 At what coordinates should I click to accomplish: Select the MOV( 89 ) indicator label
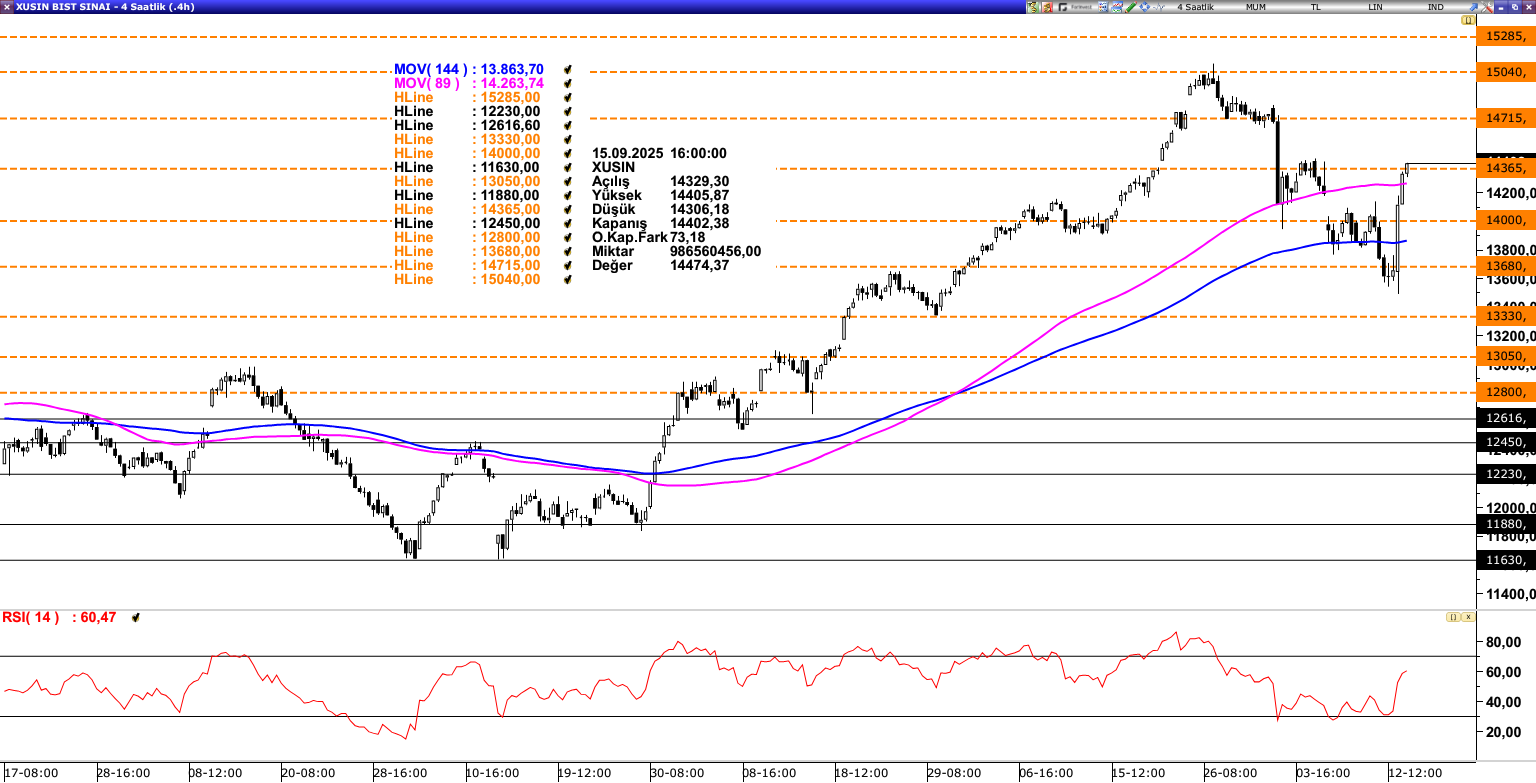[427, 84]
